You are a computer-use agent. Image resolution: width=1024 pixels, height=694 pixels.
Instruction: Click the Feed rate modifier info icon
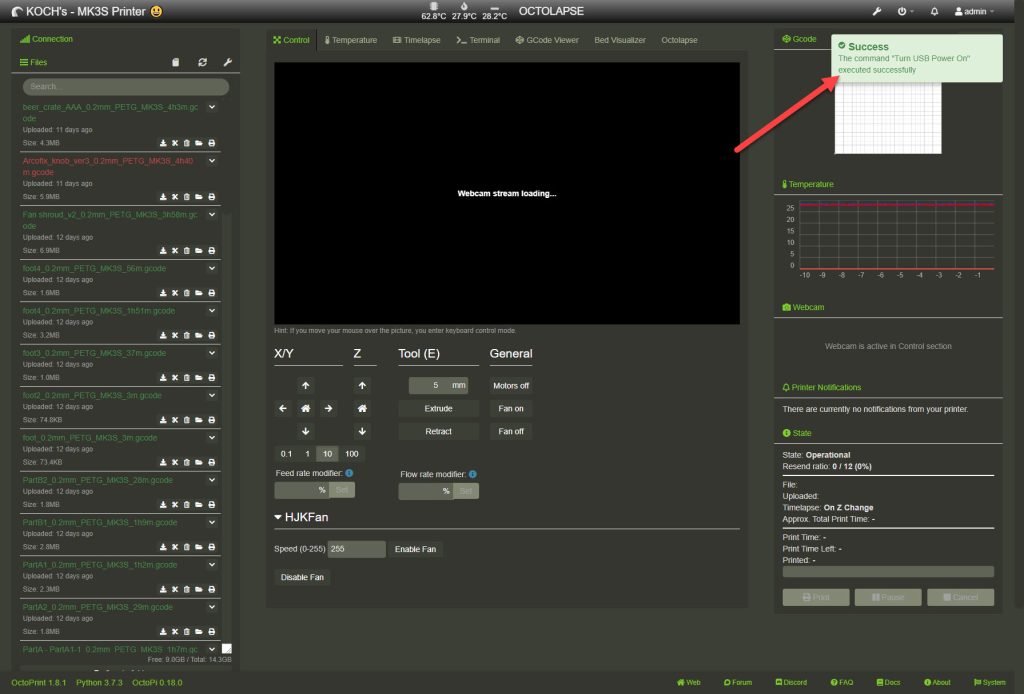point(349,473)
